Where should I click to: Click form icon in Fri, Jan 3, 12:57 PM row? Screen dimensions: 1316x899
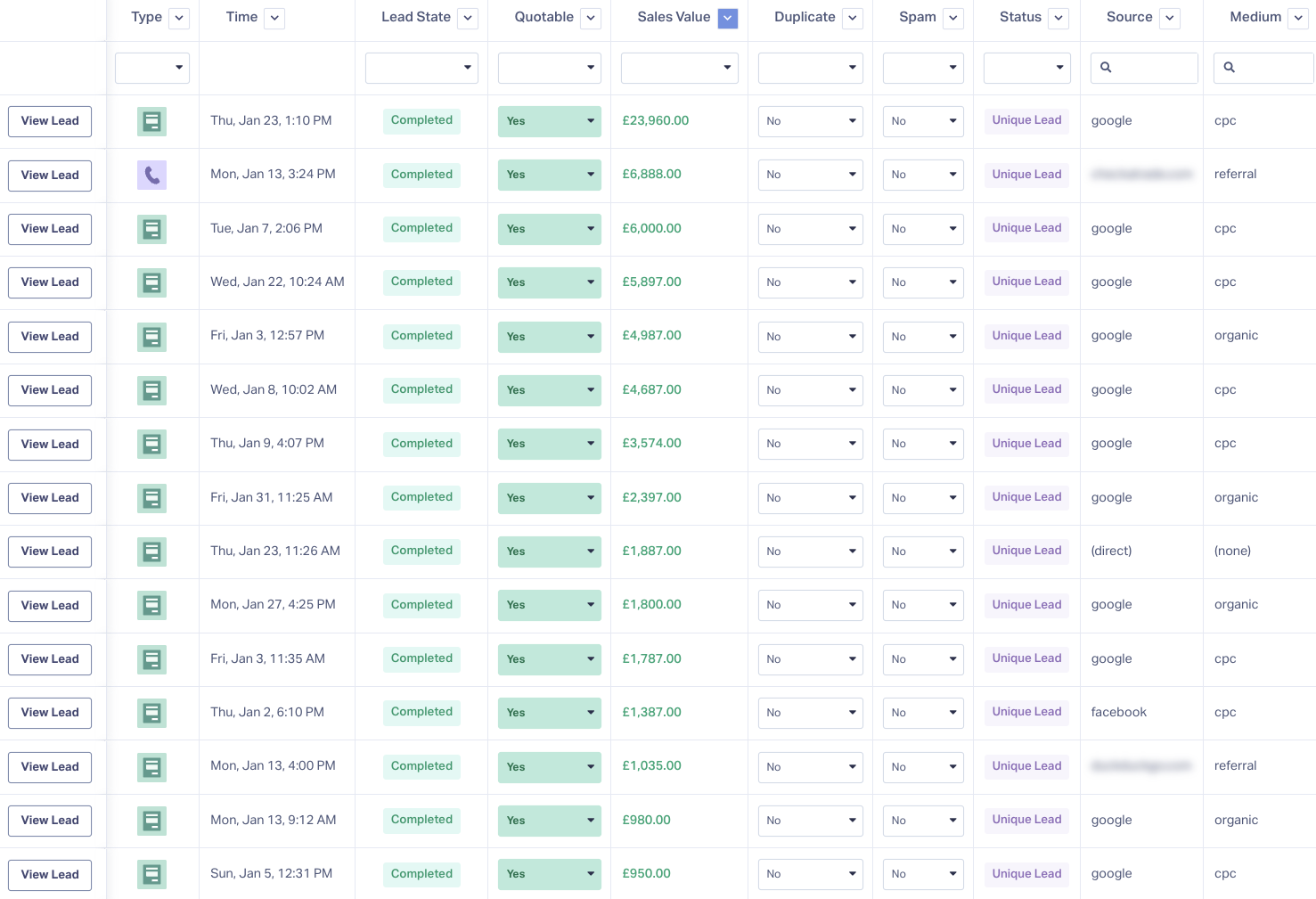[151, 337]
